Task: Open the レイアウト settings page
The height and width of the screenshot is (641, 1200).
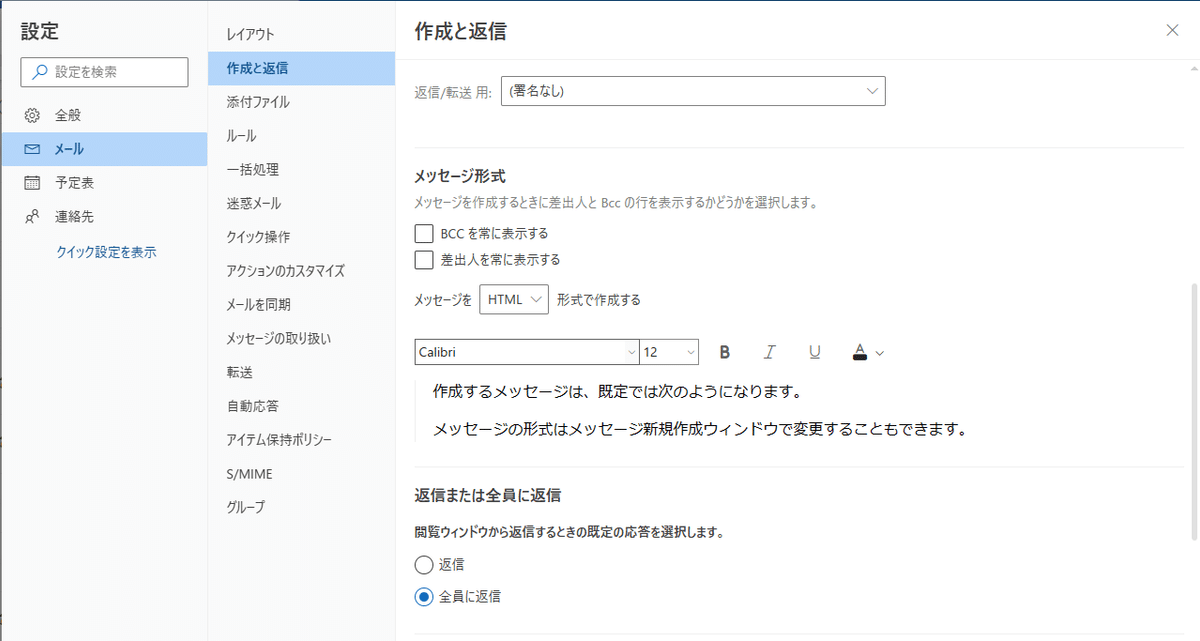Action: (x=301, y=34)
